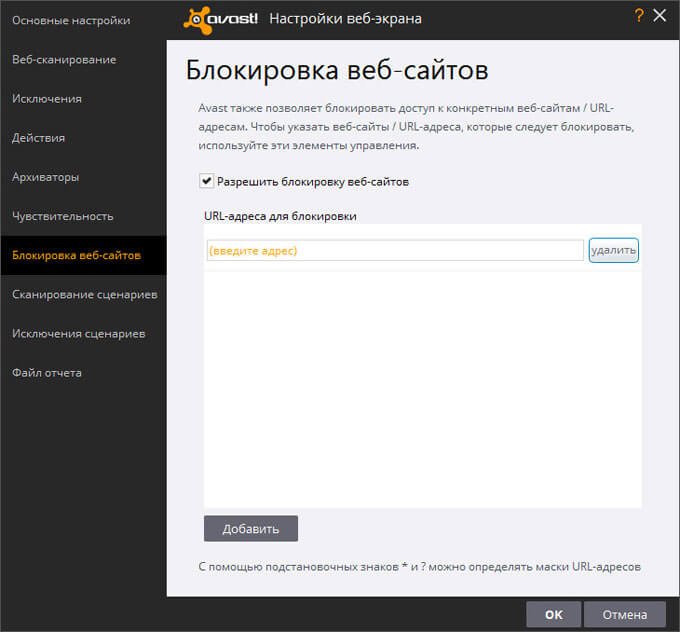The image size is (680, 632).
Task: Open Основные настройки section
Action: pyautogui.click(x=71, y=20)
